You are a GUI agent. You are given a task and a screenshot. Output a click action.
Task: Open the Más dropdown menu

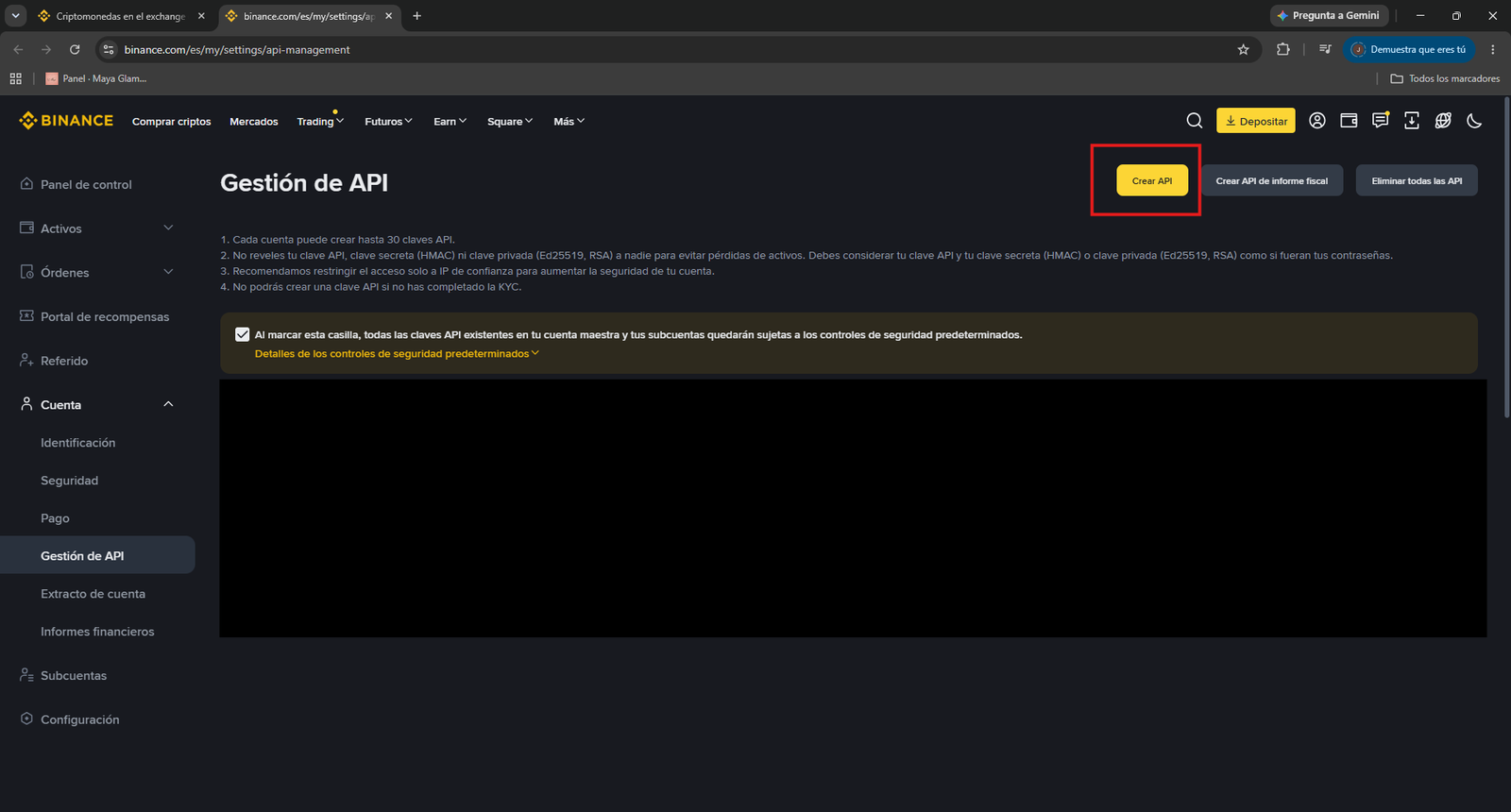pos(569,121)
